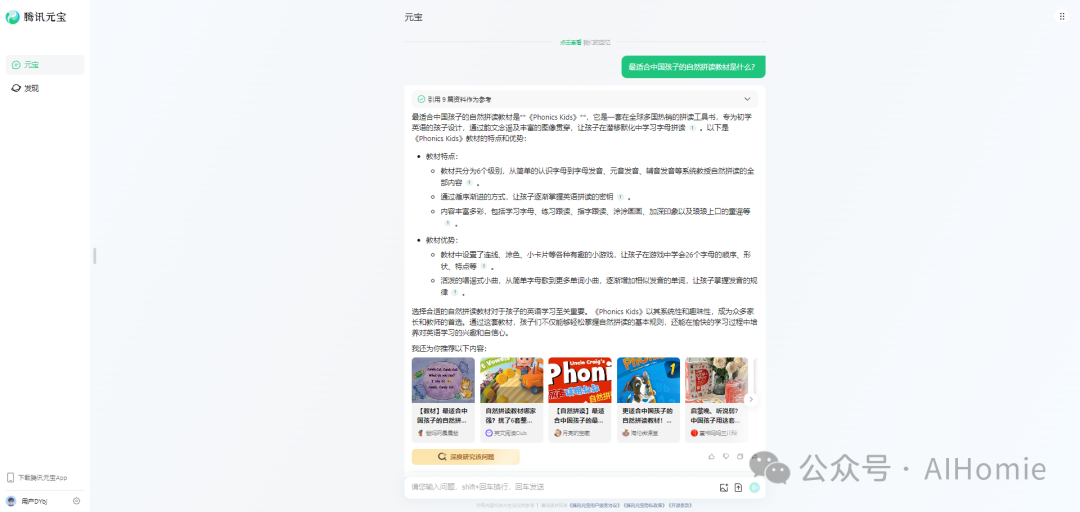Open 腾讯元宝用户服务协议 footer link

click(595, 506)
